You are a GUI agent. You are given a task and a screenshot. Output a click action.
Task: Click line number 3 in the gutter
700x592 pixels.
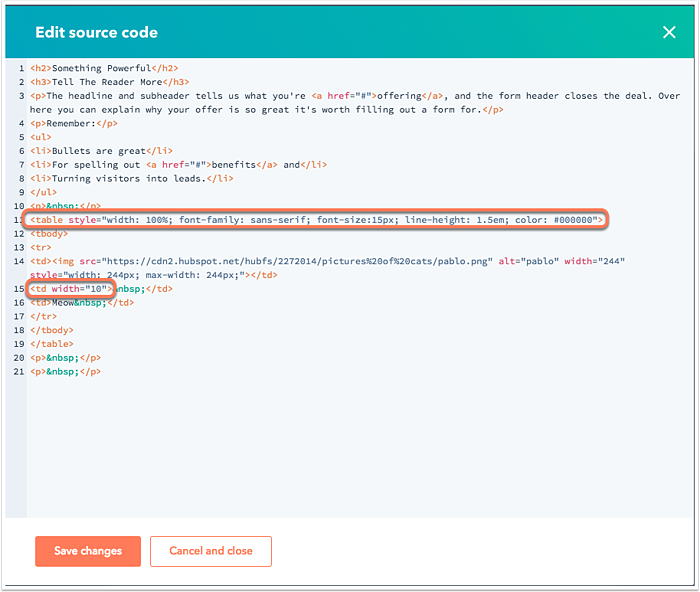tap(21, 96)
